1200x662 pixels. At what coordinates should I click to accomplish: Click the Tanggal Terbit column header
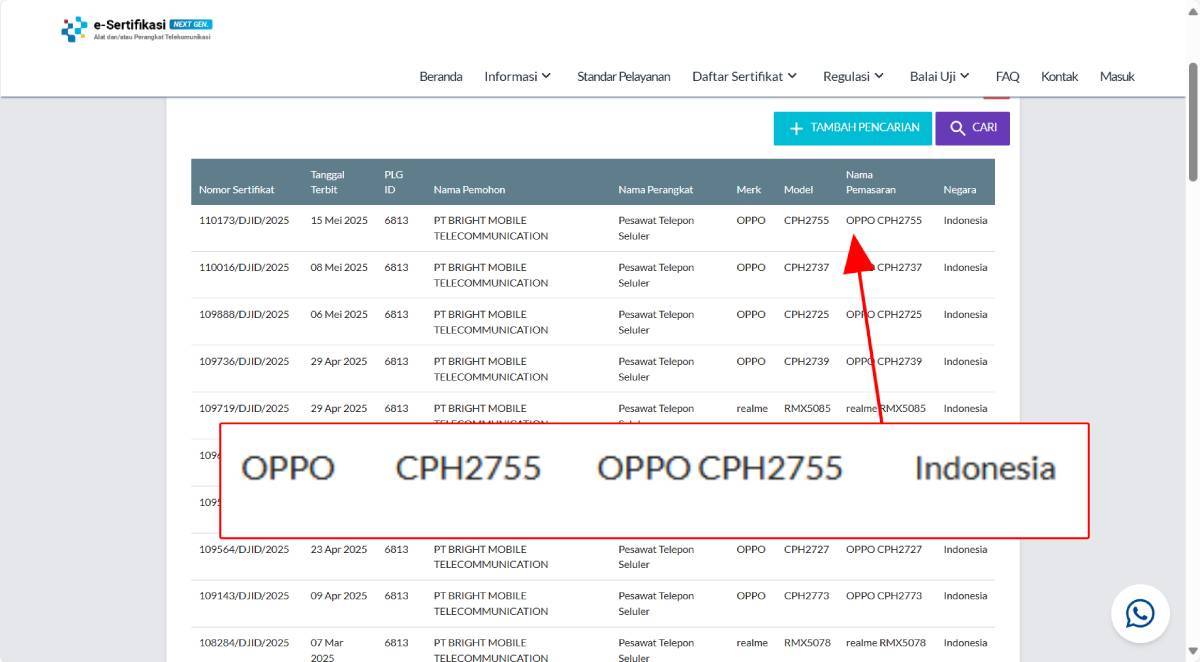[328, 182]
